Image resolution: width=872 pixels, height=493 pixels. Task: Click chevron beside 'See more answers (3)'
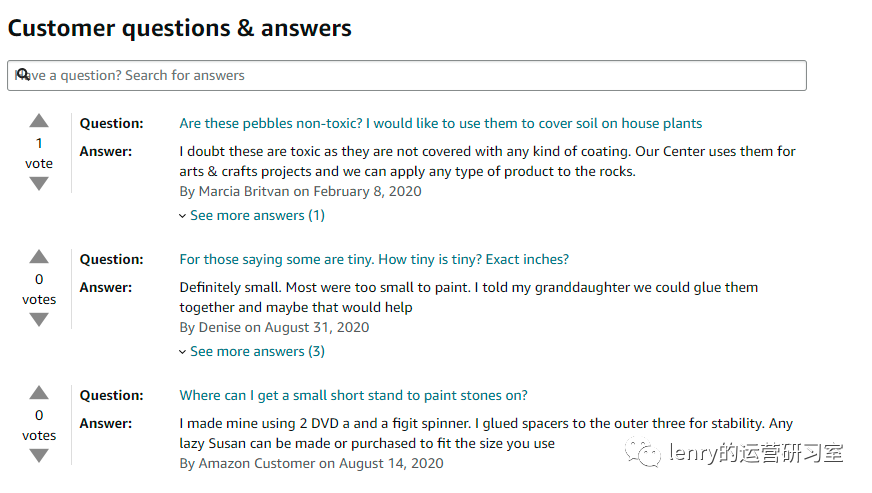coord(182,352)
